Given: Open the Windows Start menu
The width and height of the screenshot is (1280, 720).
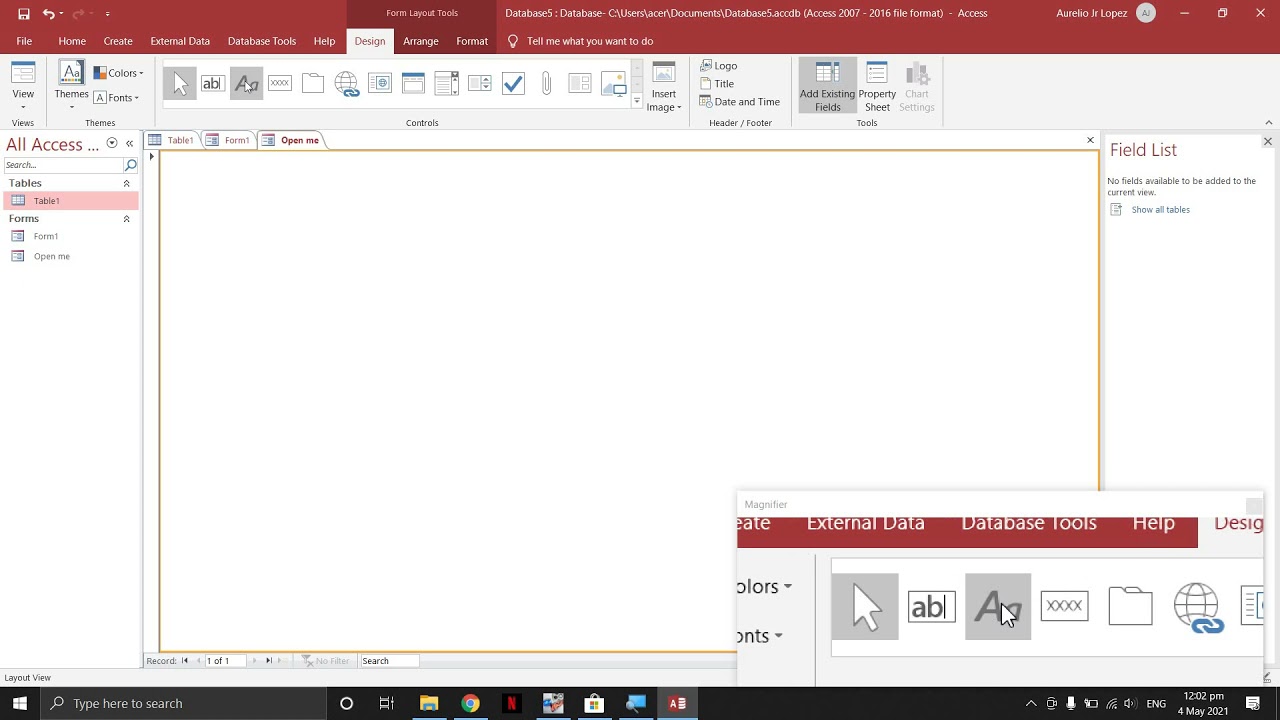Looking at the screenshot, I should [x=20, y=703].
